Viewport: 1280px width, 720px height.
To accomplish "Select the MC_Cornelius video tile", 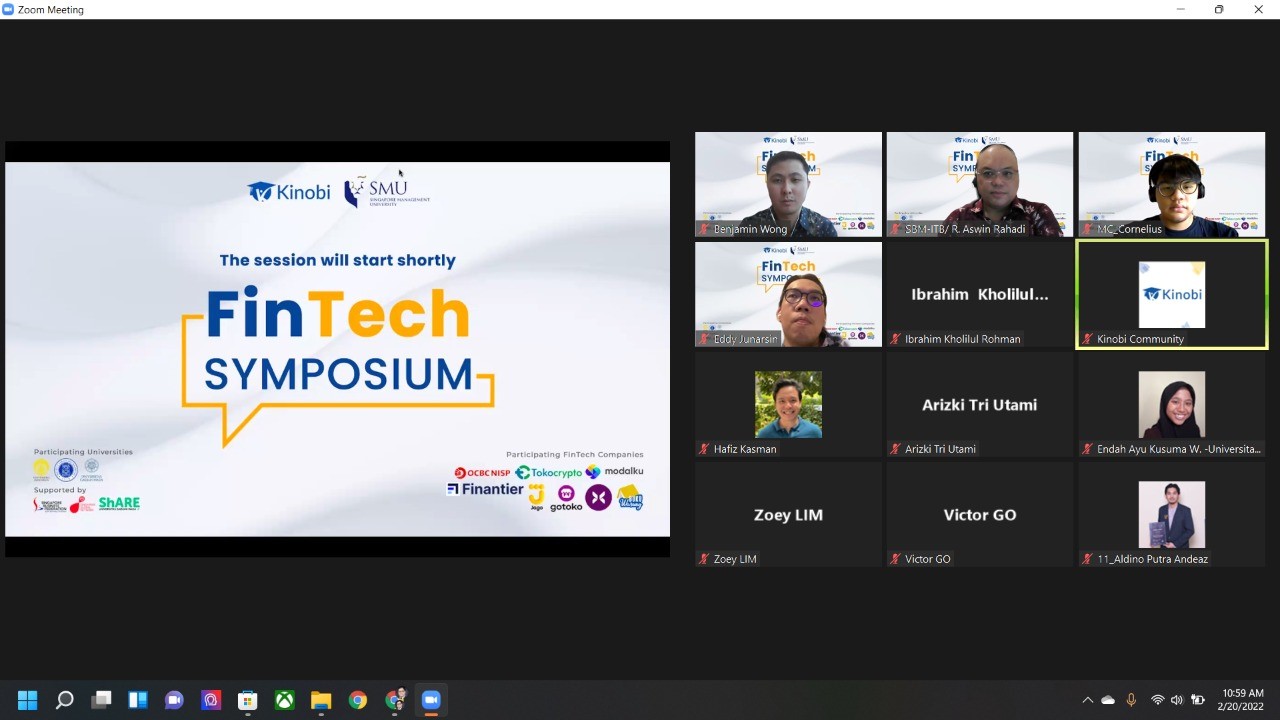I will coord(1171,184).
